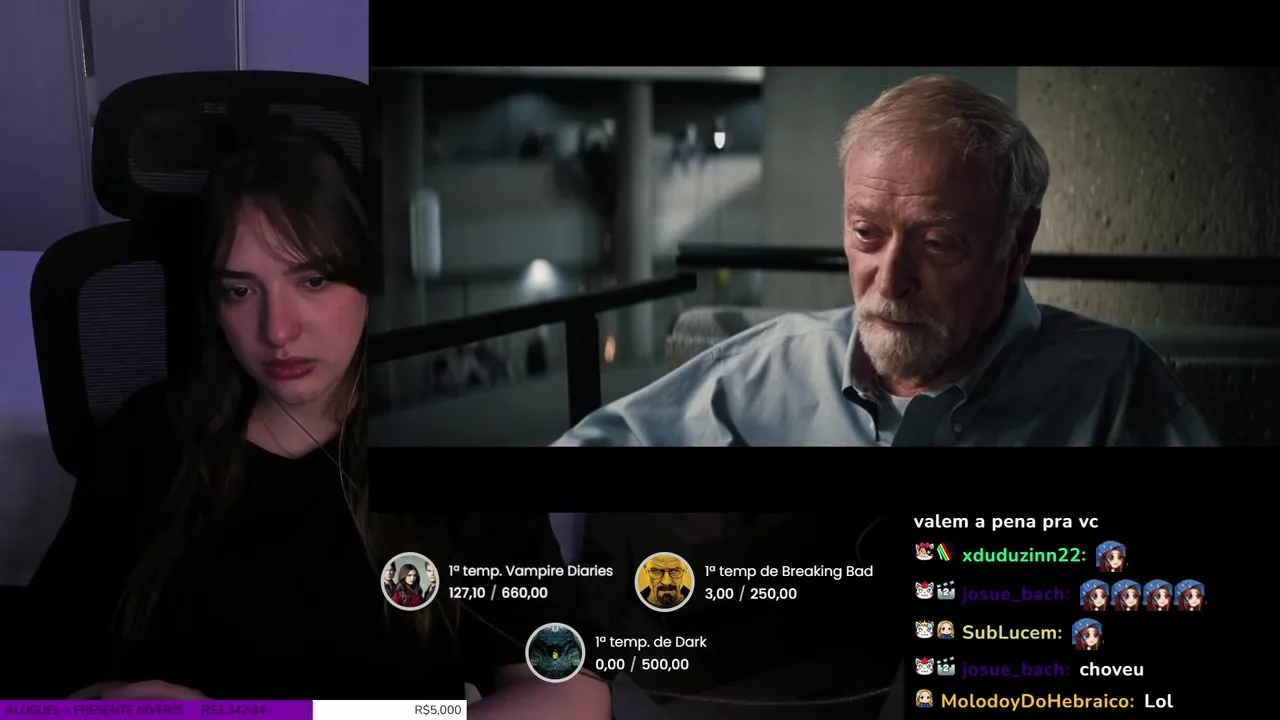This screenshot has height=720, width=1280.
Task: Click xduduzinn22's rainbow stripes badge
Action: point(945,552)
